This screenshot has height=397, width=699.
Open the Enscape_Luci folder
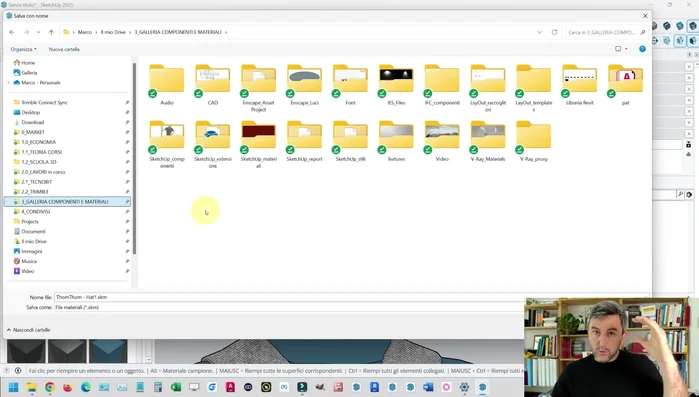[x=304, y=85]
